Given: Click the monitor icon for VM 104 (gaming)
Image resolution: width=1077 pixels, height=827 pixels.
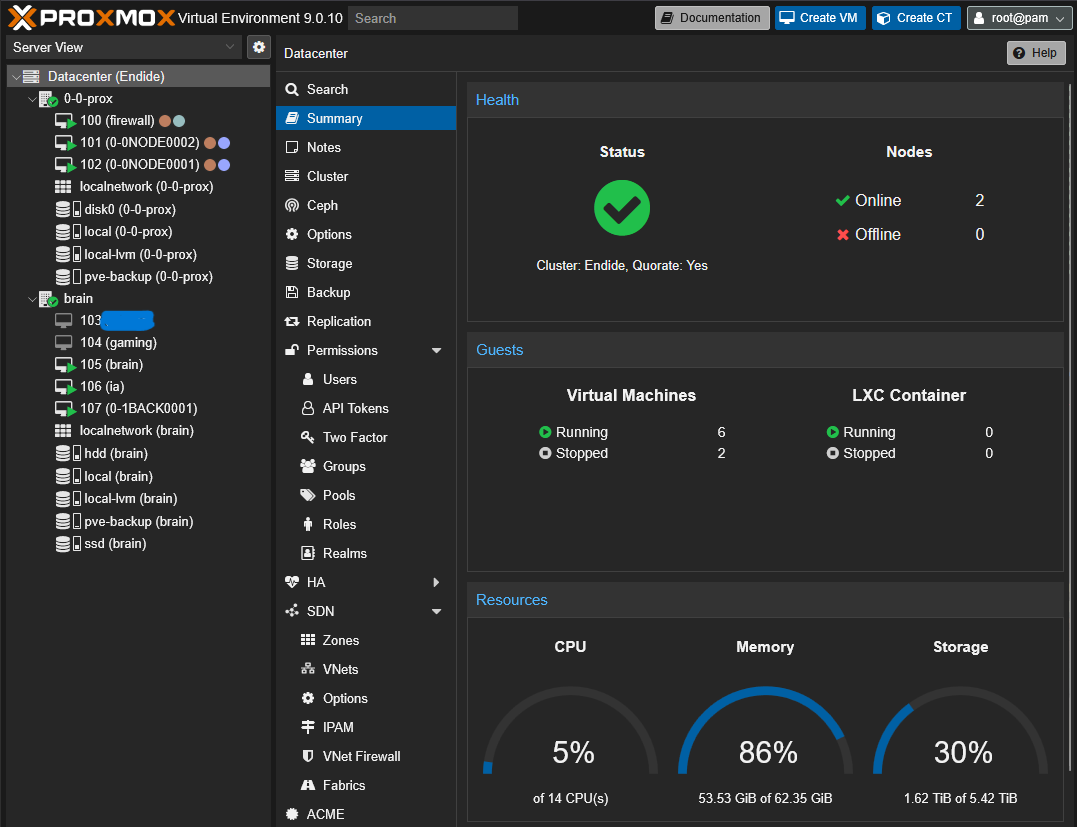Looking at the screenshot, I should [x=63, y=342].
